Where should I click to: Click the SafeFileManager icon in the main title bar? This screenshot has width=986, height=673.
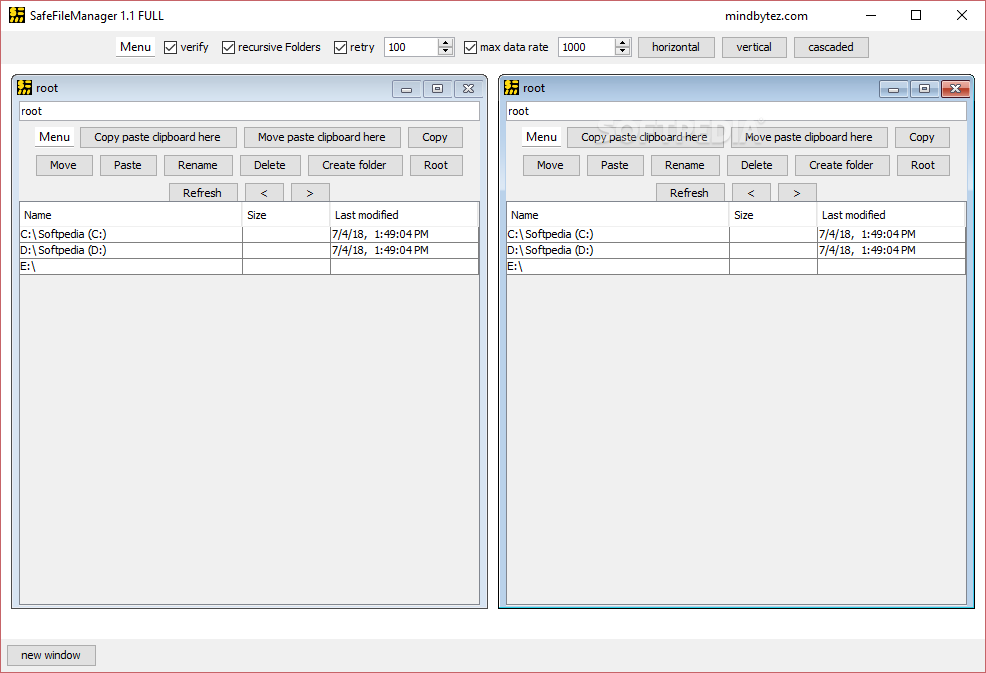tap(17, 15)
